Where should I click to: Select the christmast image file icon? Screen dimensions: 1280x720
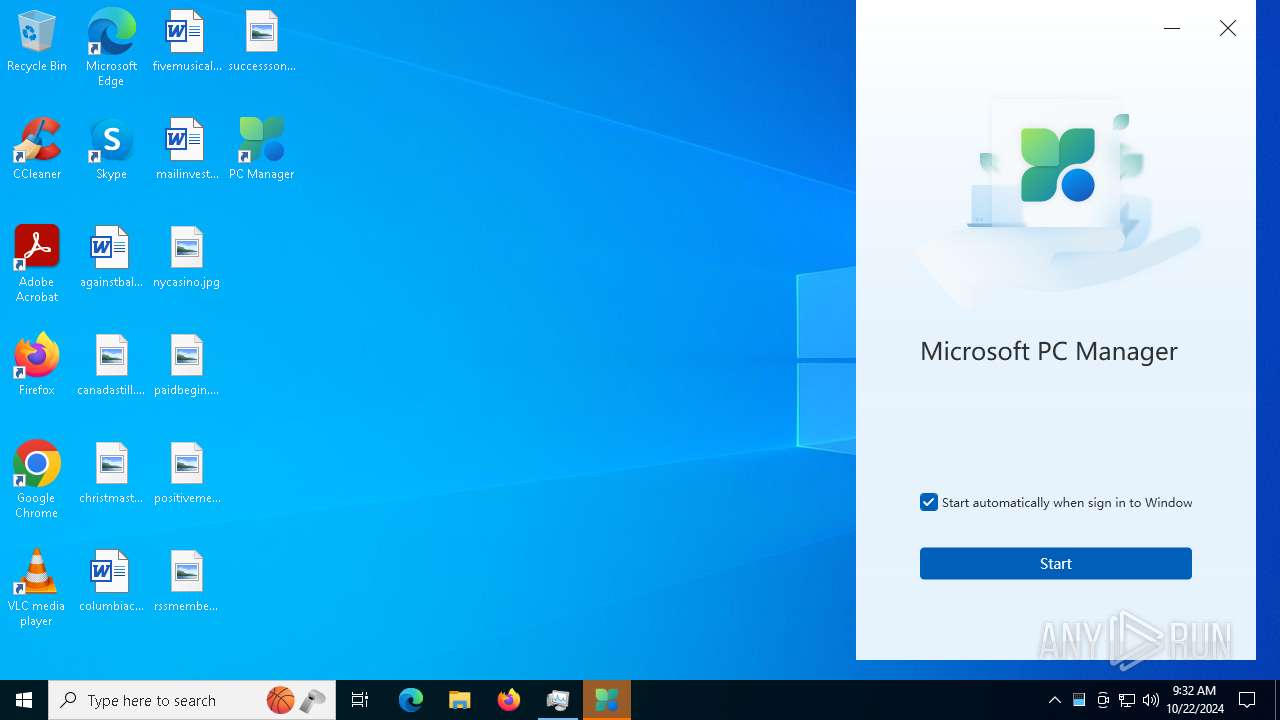click(x=111, y=474)
